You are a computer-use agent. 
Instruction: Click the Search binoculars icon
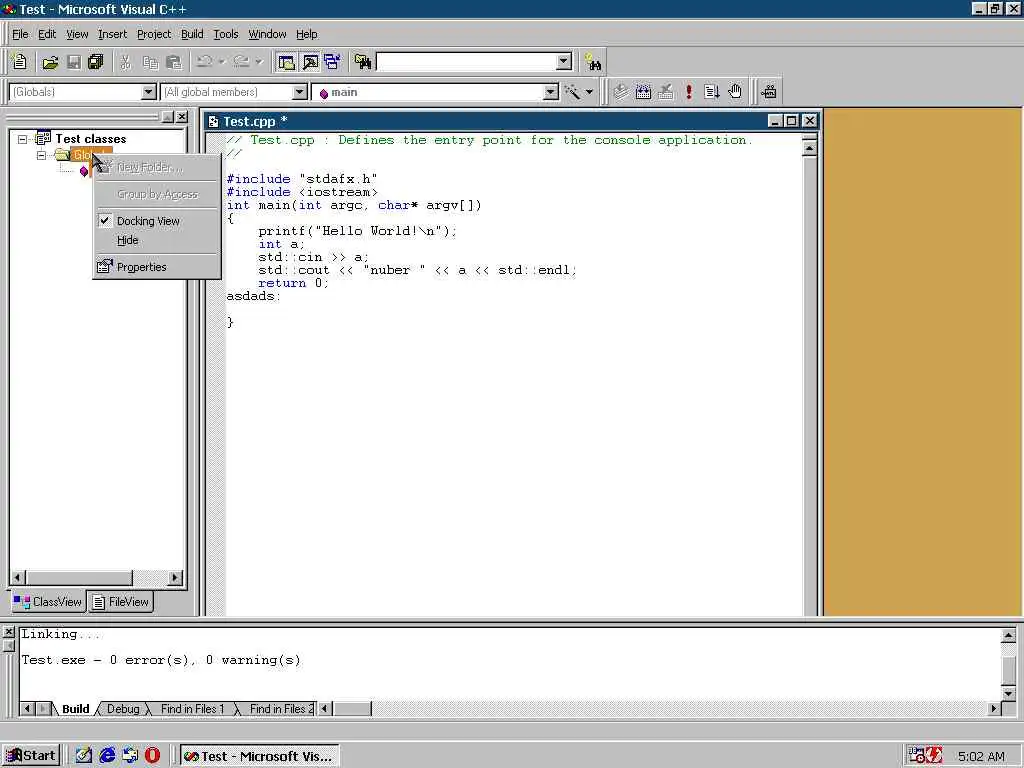click(x=593, y=62)
